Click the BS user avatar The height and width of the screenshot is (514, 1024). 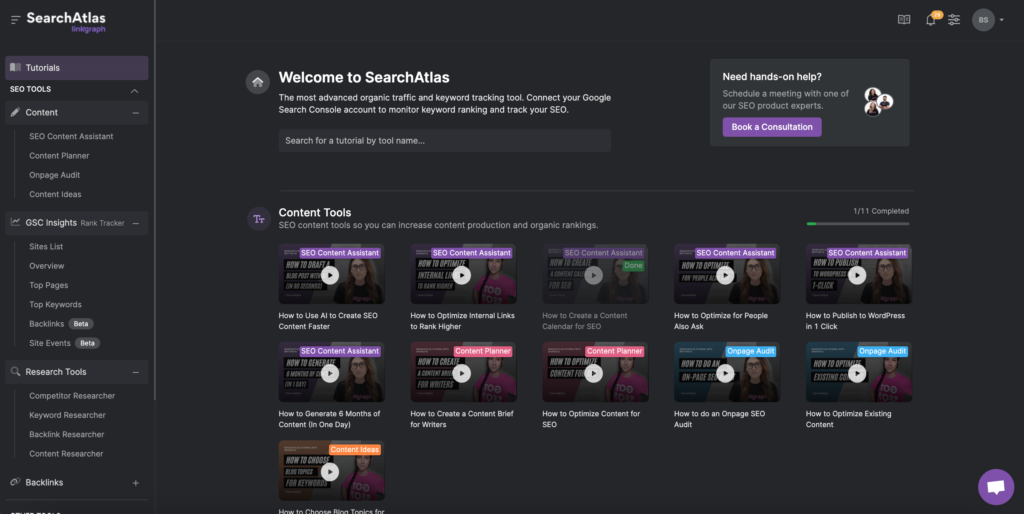tap(983, 20)
